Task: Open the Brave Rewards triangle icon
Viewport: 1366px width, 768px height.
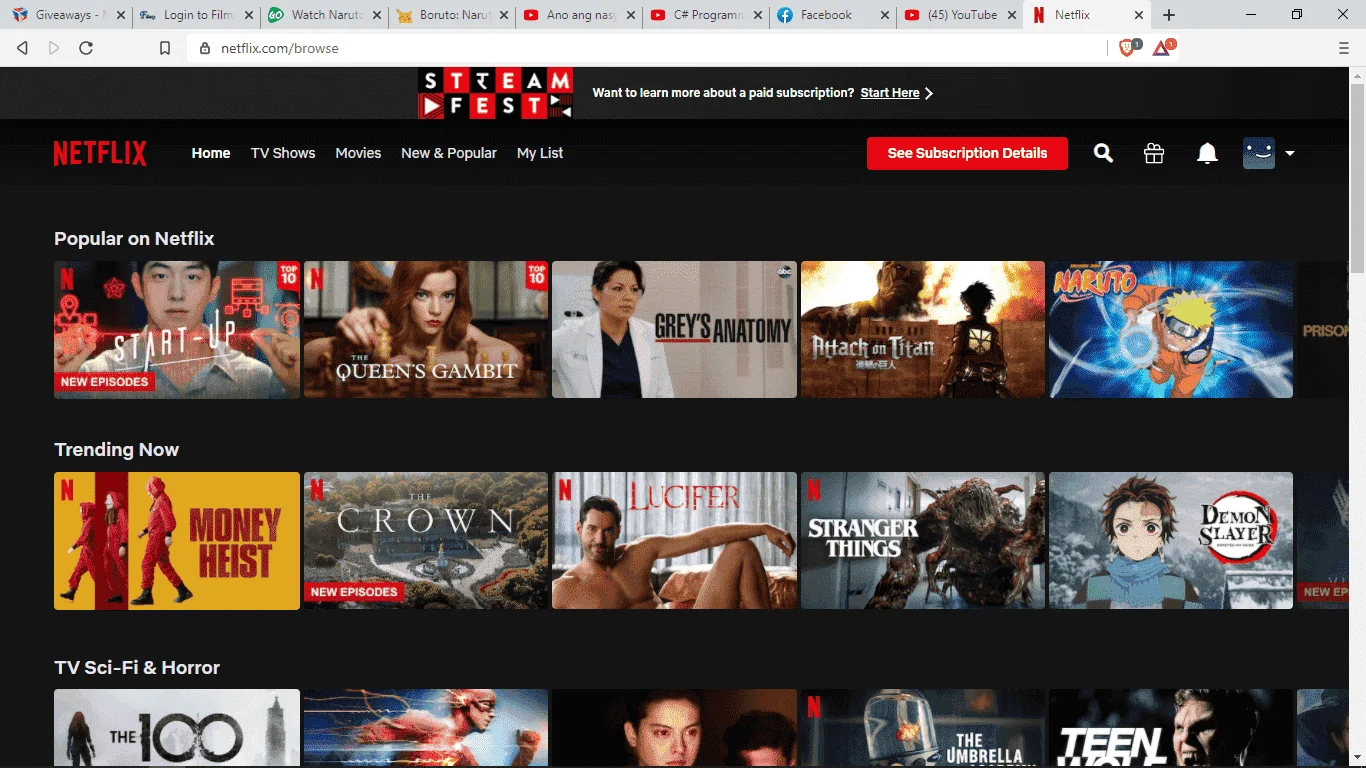Action: (x=1163, y=47)
